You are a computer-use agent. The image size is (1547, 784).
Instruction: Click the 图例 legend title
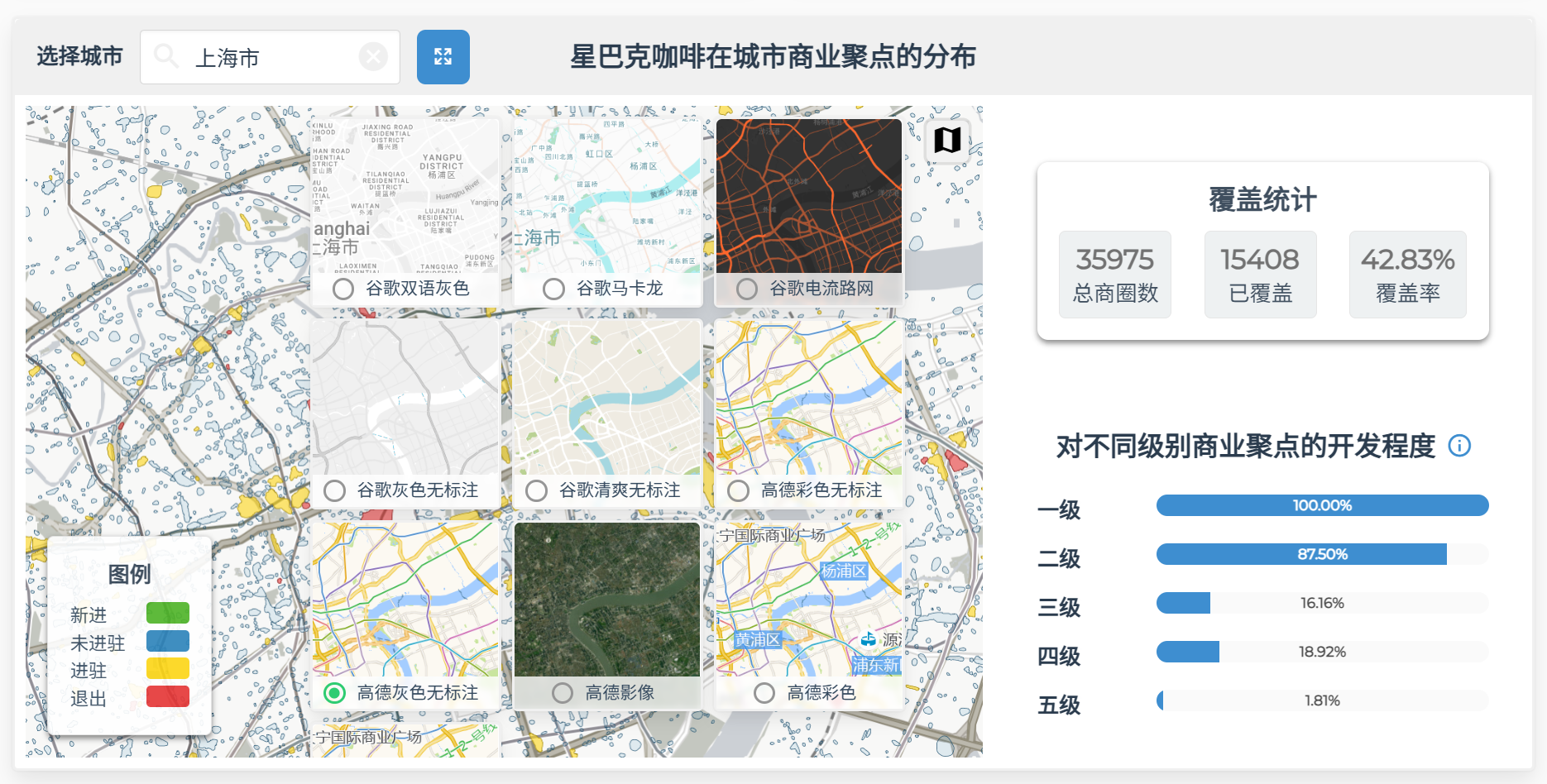[129, 574]
